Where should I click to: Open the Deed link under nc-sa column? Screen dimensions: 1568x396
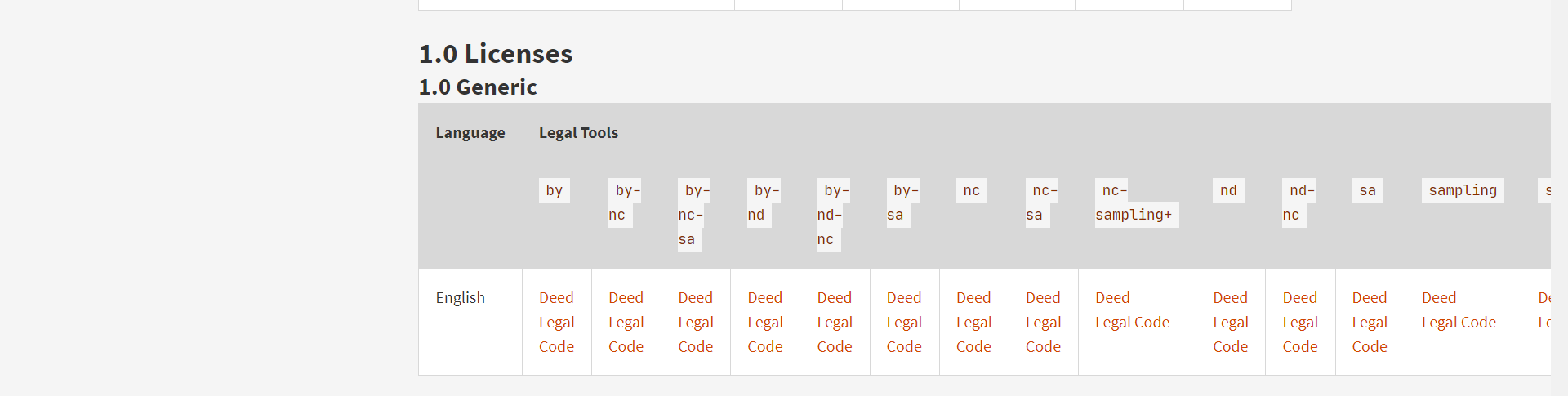point(1043,298)
